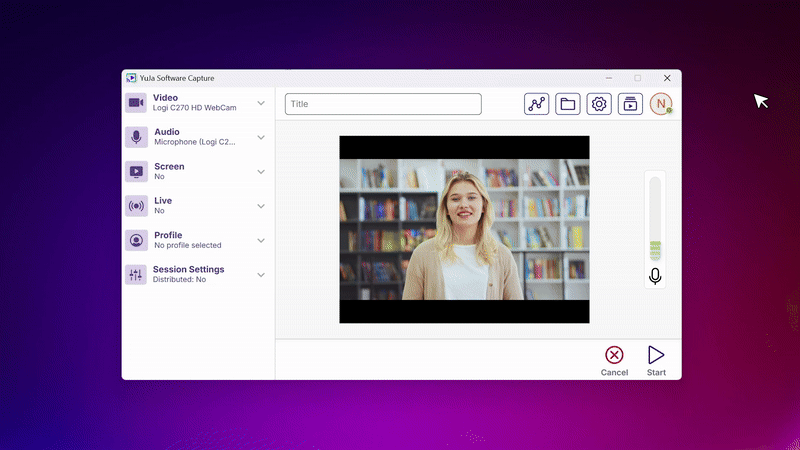Click the Profile person icon in sidebar
The height and width of the screenshot is (450, 800).
click(x=136, y=240)
